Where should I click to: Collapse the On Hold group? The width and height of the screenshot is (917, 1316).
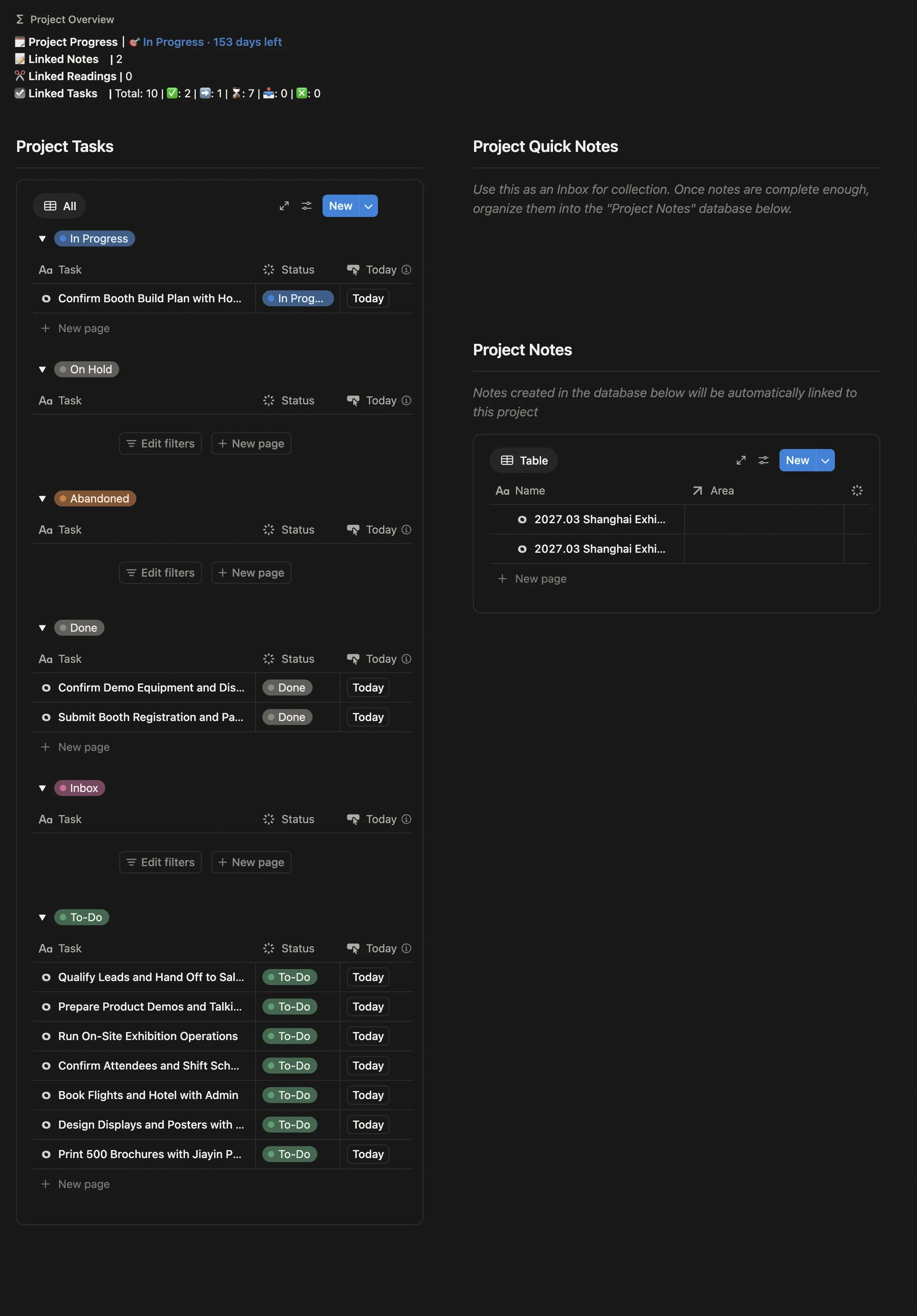point(42,370)
